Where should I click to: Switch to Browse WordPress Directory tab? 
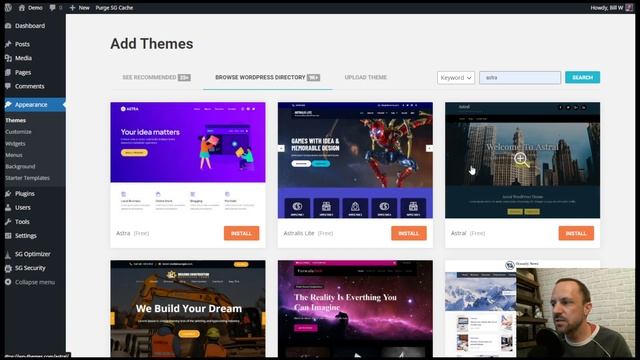click(267, 78)
